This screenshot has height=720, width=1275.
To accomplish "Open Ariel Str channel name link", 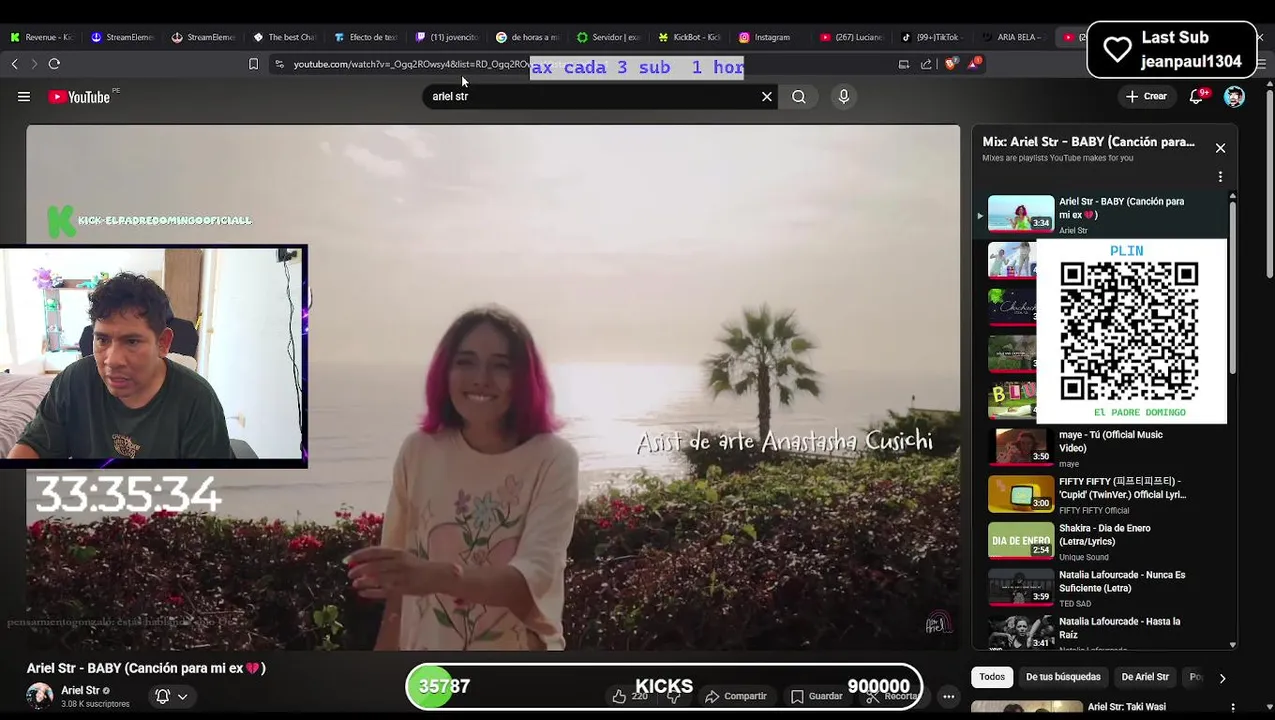I will point(80,691).
